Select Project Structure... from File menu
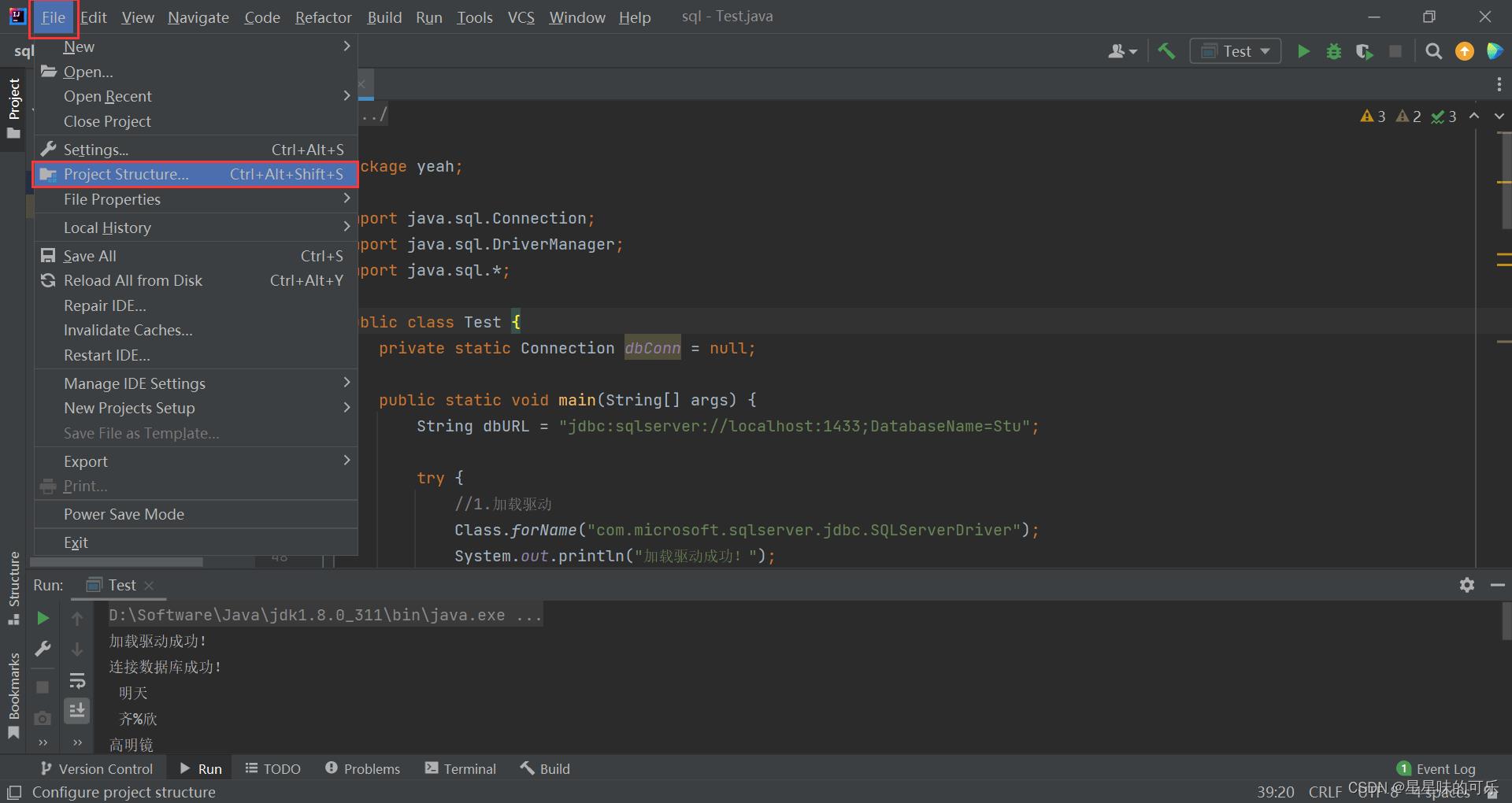Viewport: 1512px width, 803px height. 126,174
